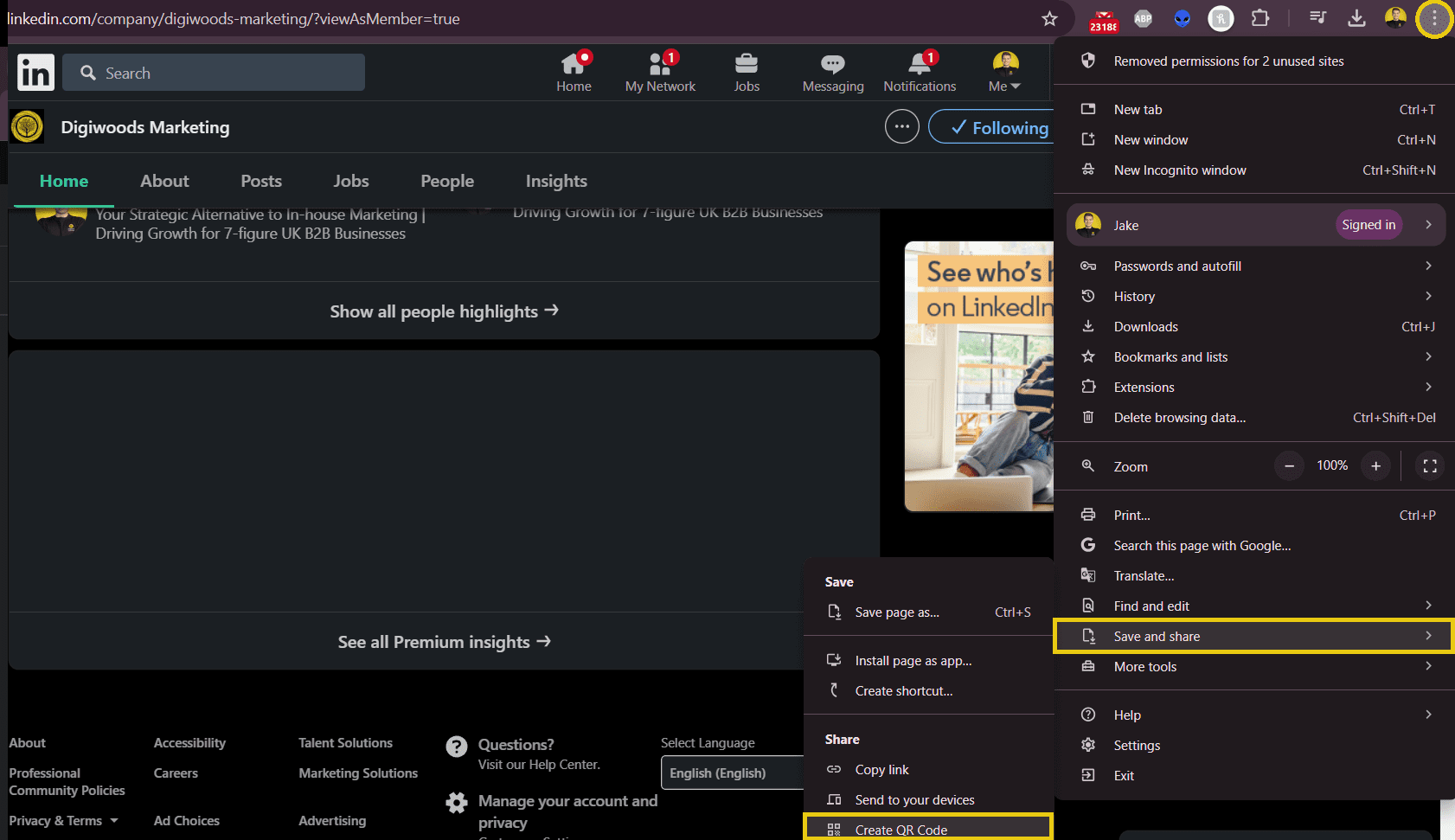Expand Privacy & Terms footer dropdown
The image size is (1455, 840).
point(64,820)
